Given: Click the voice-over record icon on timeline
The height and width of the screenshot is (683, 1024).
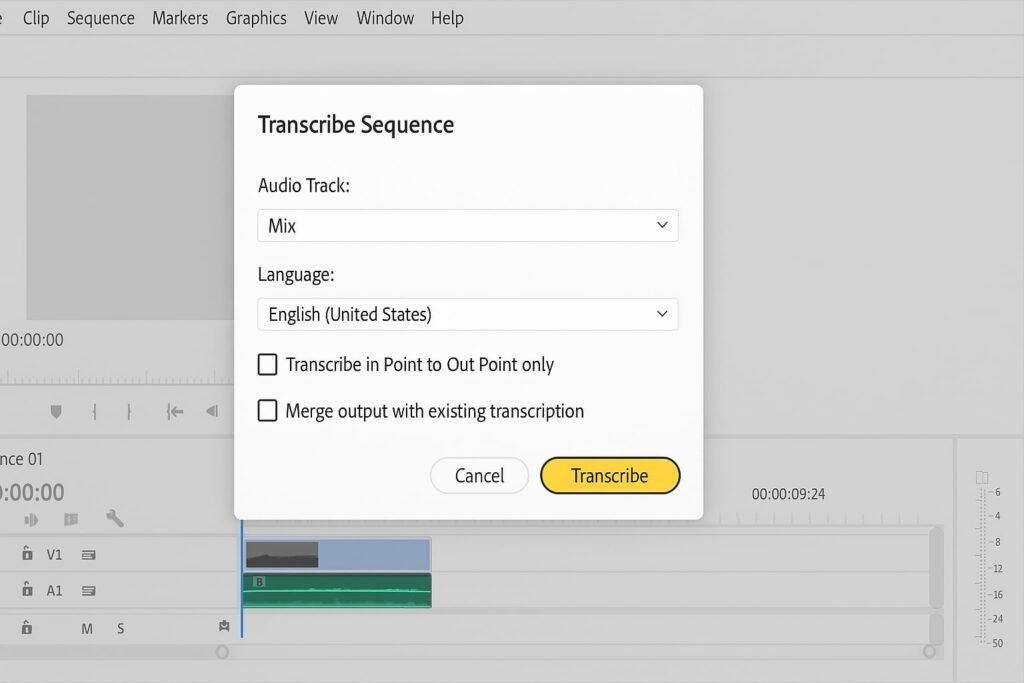Looking at the screenshot, I should coord(224,627).
